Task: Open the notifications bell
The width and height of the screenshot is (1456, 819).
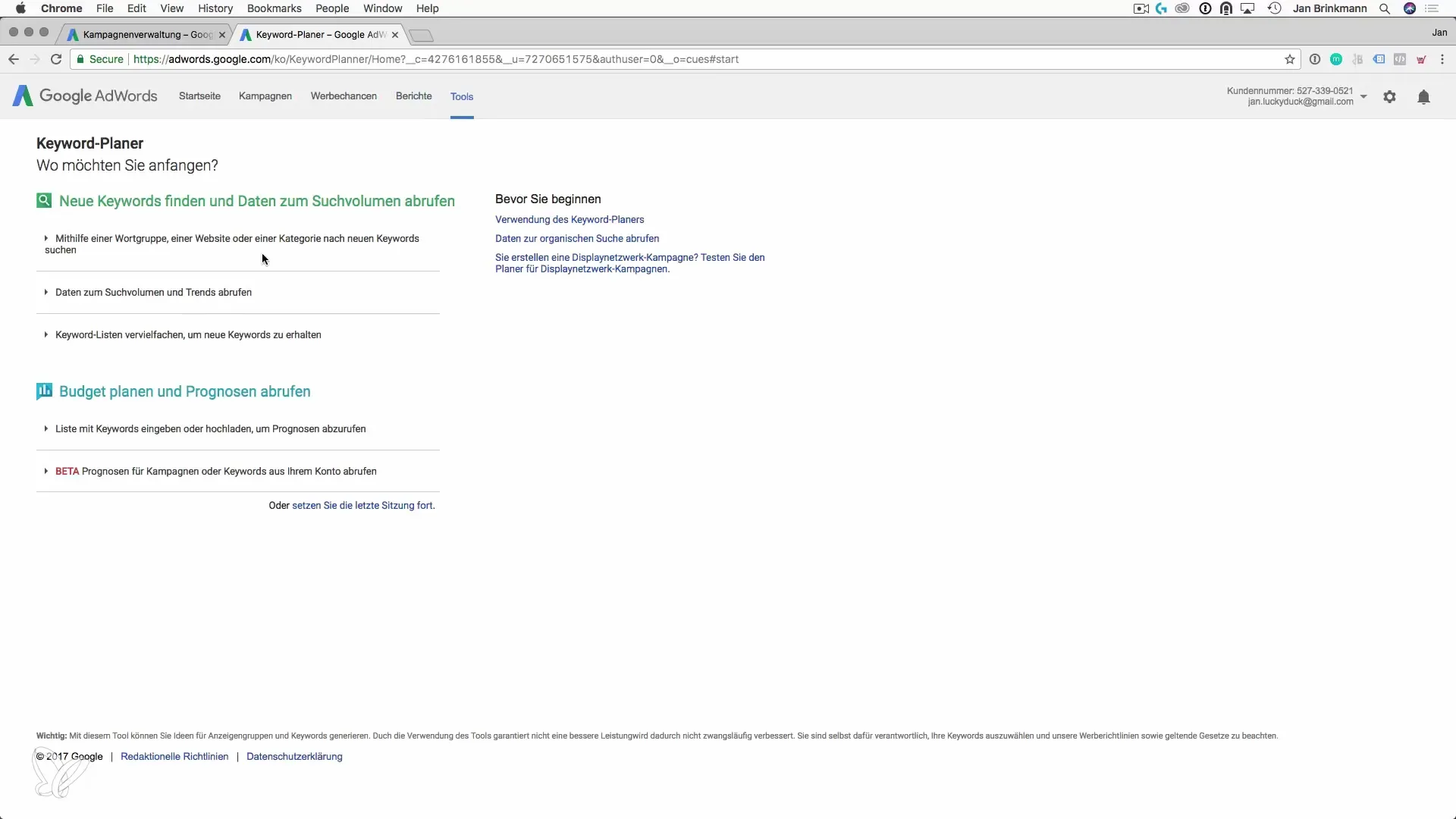Action: [x=1423, y=97]
